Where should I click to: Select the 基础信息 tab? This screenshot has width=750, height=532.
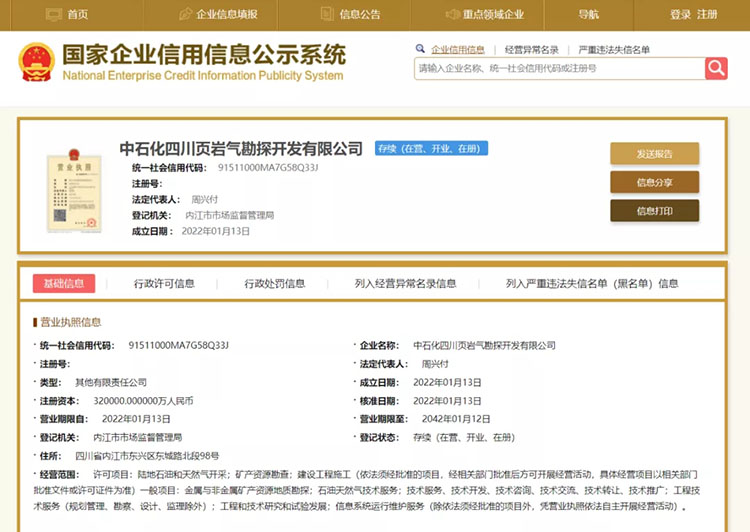coord(64,283)
